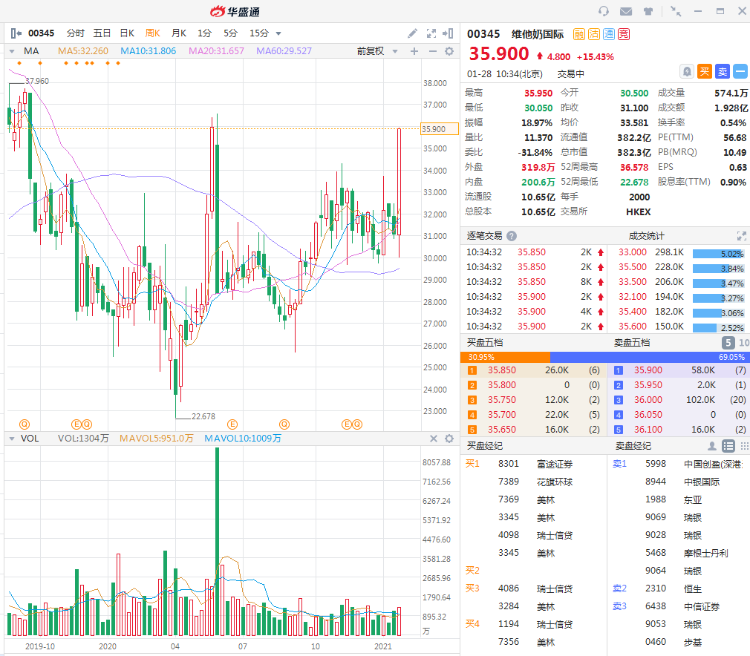Switch to 1分 one-minute chart
The height and width of the screenshot is (656, 750).
(204, 33)
